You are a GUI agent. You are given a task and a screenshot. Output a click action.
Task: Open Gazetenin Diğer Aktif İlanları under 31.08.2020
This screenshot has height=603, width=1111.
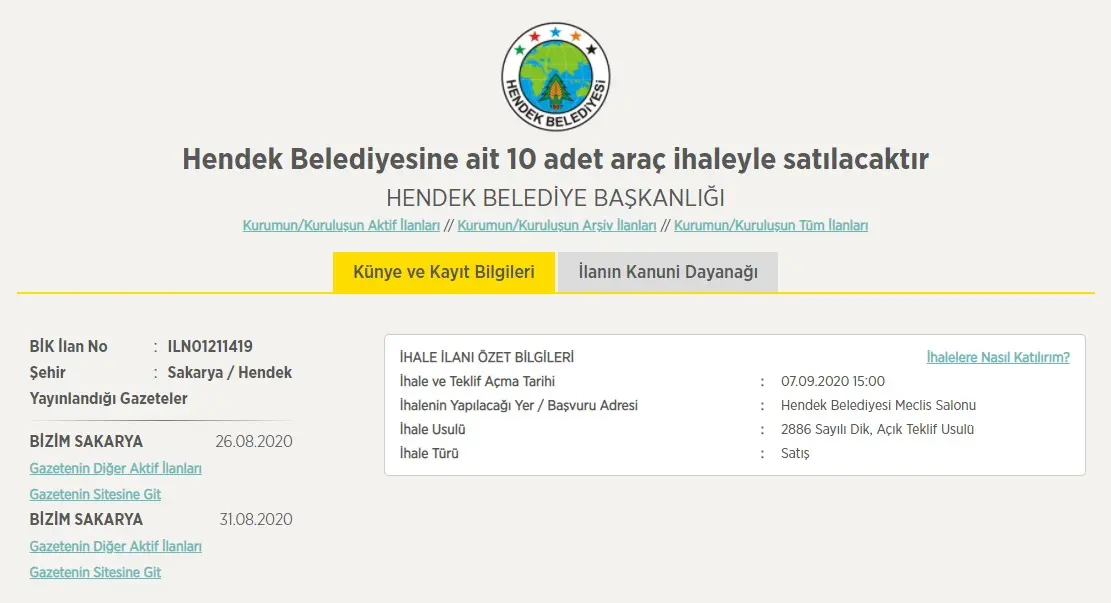point(115,546)
